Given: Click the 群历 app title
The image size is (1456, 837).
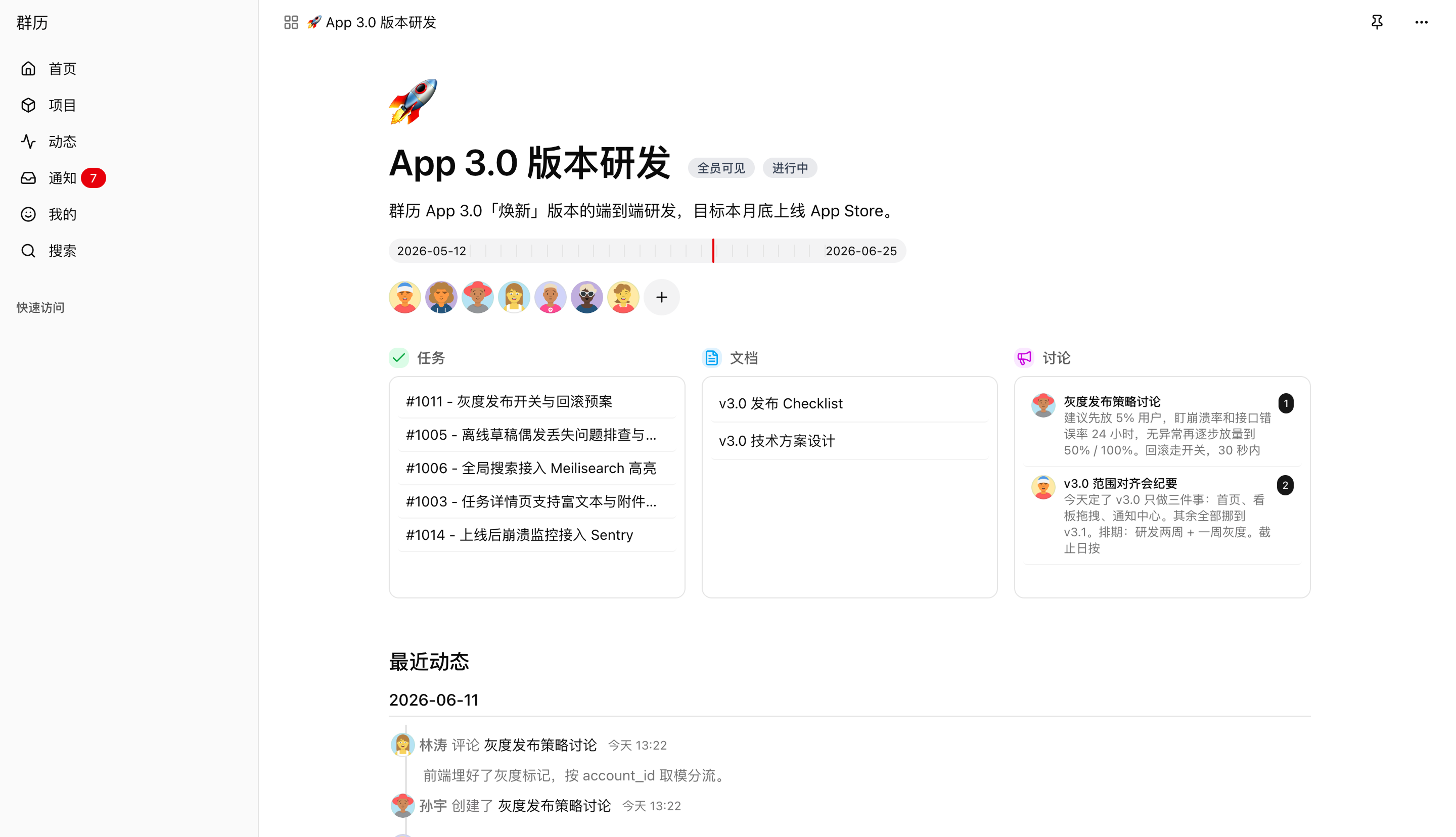Looking at the screenshot, I should click(32, 22).
